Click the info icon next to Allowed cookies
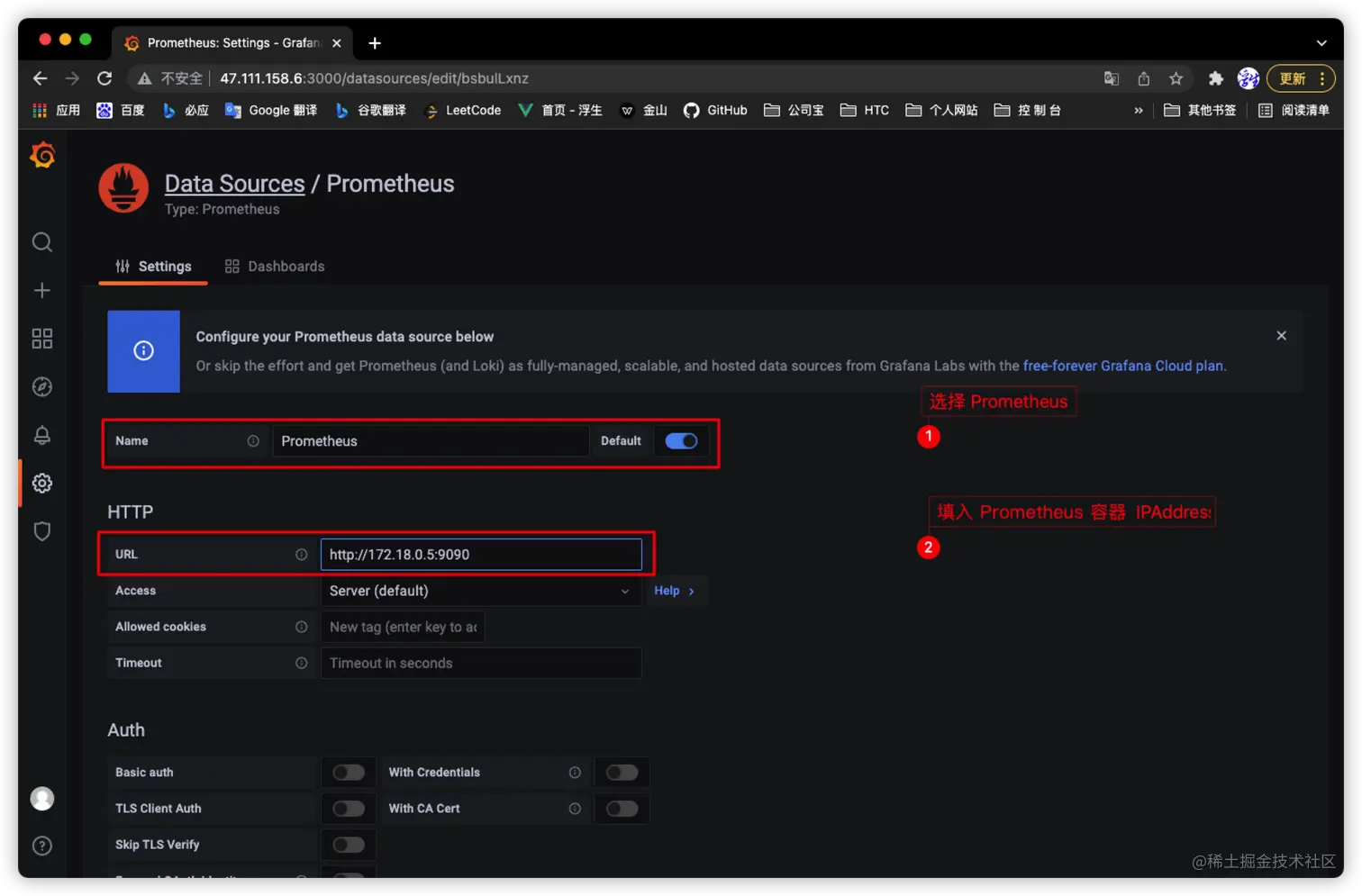This screenshot has width=1362, height=896. [x=302, y=627]
